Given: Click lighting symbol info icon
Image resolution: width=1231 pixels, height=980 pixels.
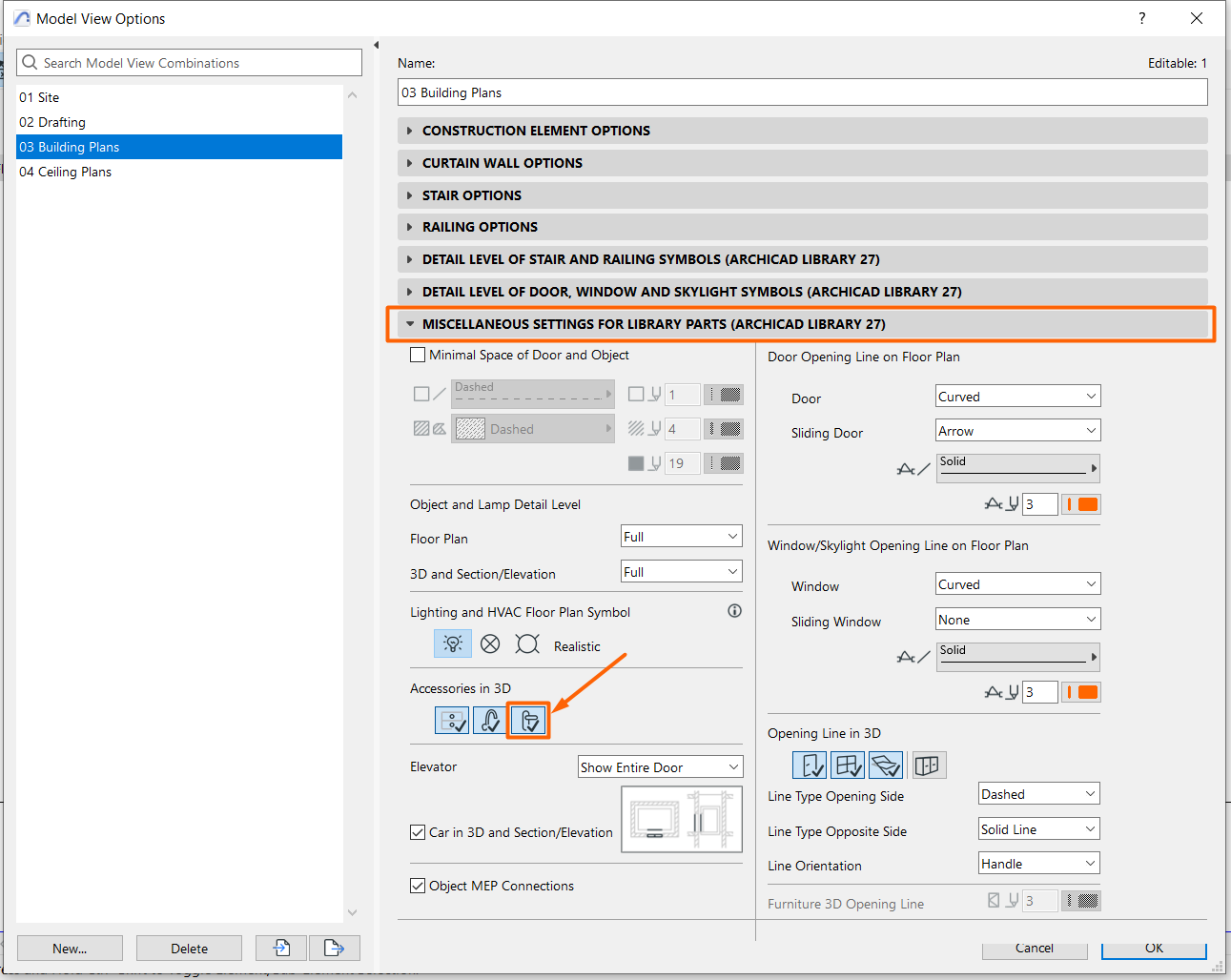Looking at the screenshot, I should click(x=734, y=611).
